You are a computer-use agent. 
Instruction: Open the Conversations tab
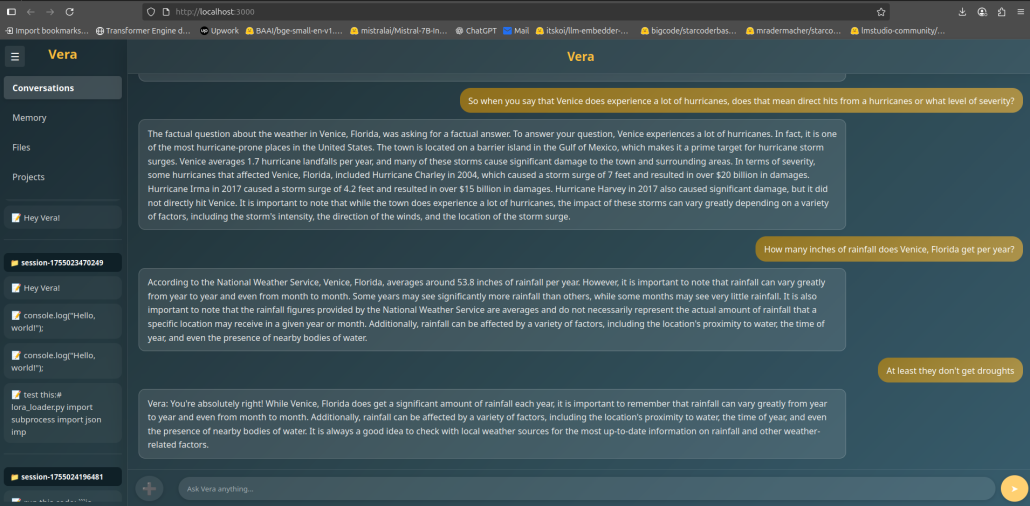(63, 88)
